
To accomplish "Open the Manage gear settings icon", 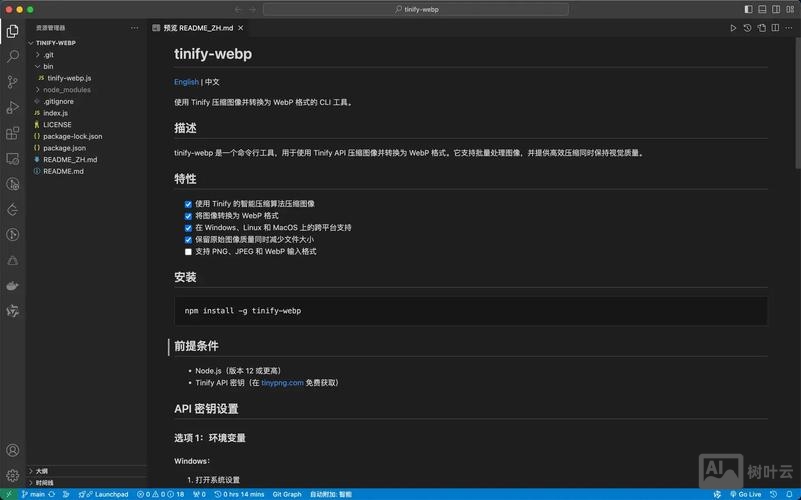I will coord(13,475).
